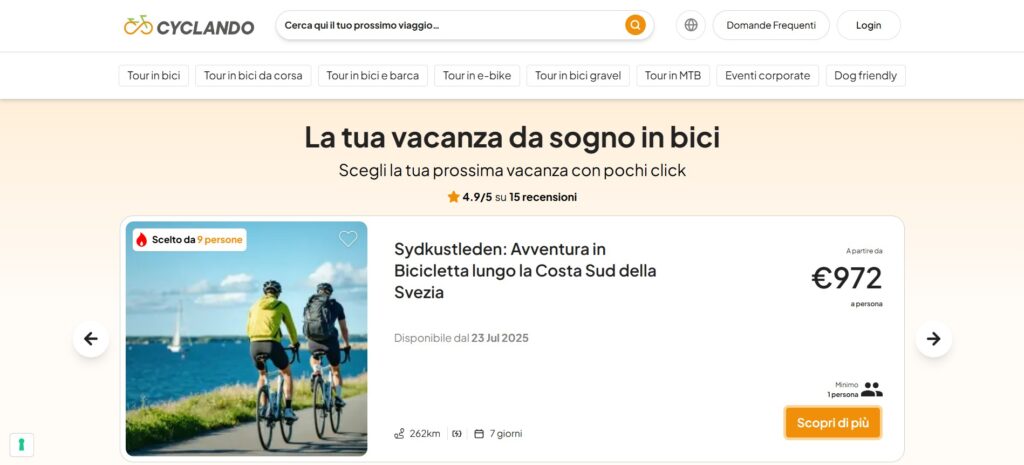Focus the trip search input field

pos(450,25)
